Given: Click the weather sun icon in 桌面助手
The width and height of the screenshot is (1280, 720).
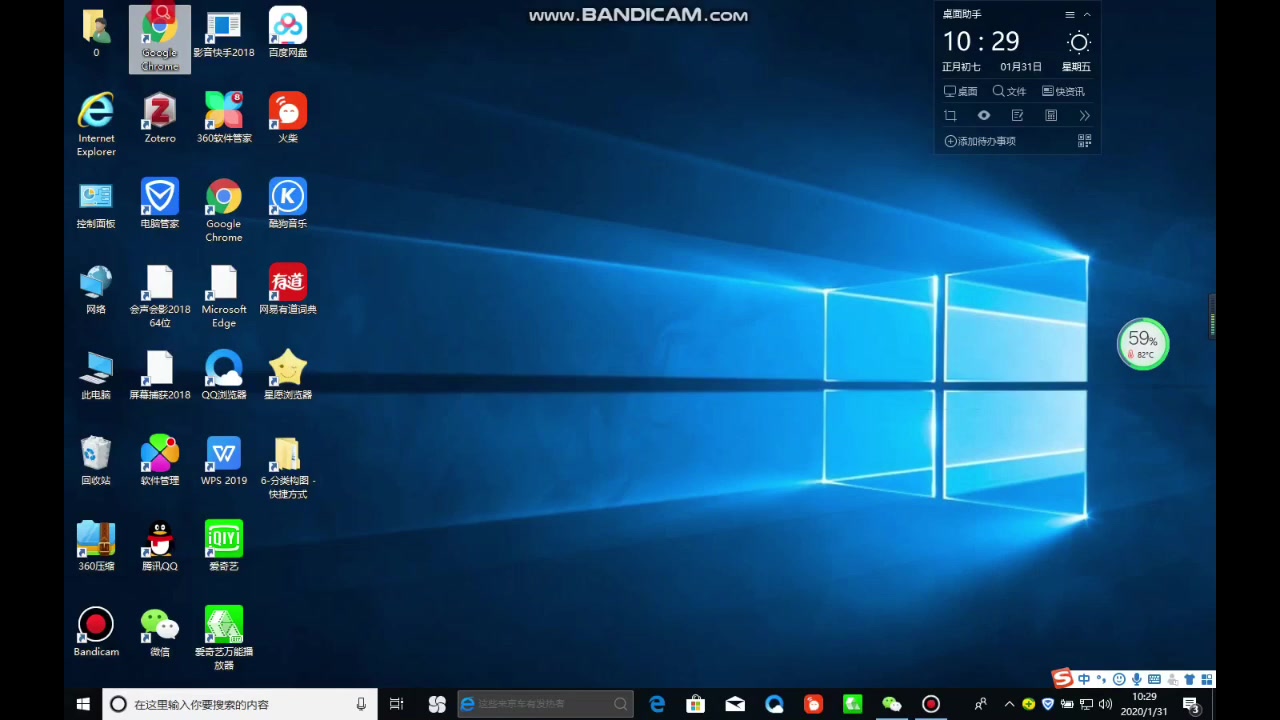Looking at the screenshot, I should coord(1078,42).
